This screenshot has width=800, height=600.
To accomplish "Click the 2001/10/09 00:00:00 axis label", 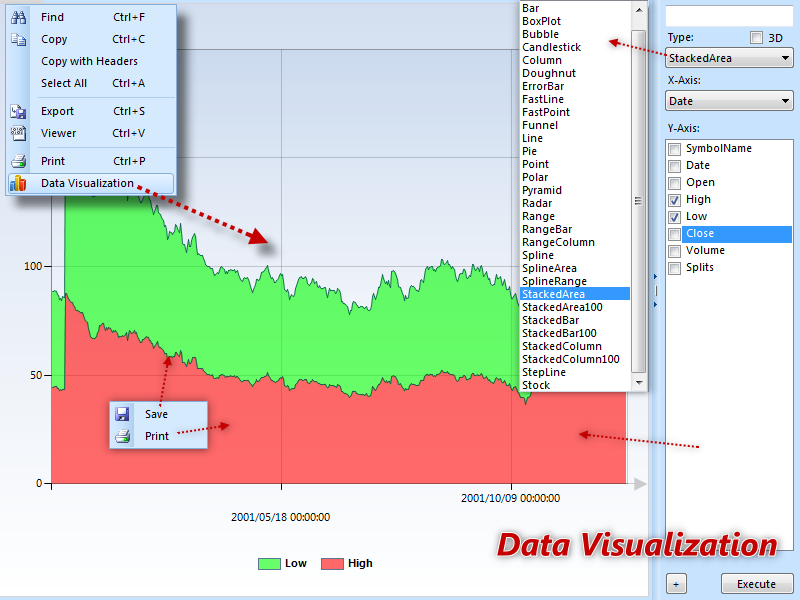I will tap(510, 498).
